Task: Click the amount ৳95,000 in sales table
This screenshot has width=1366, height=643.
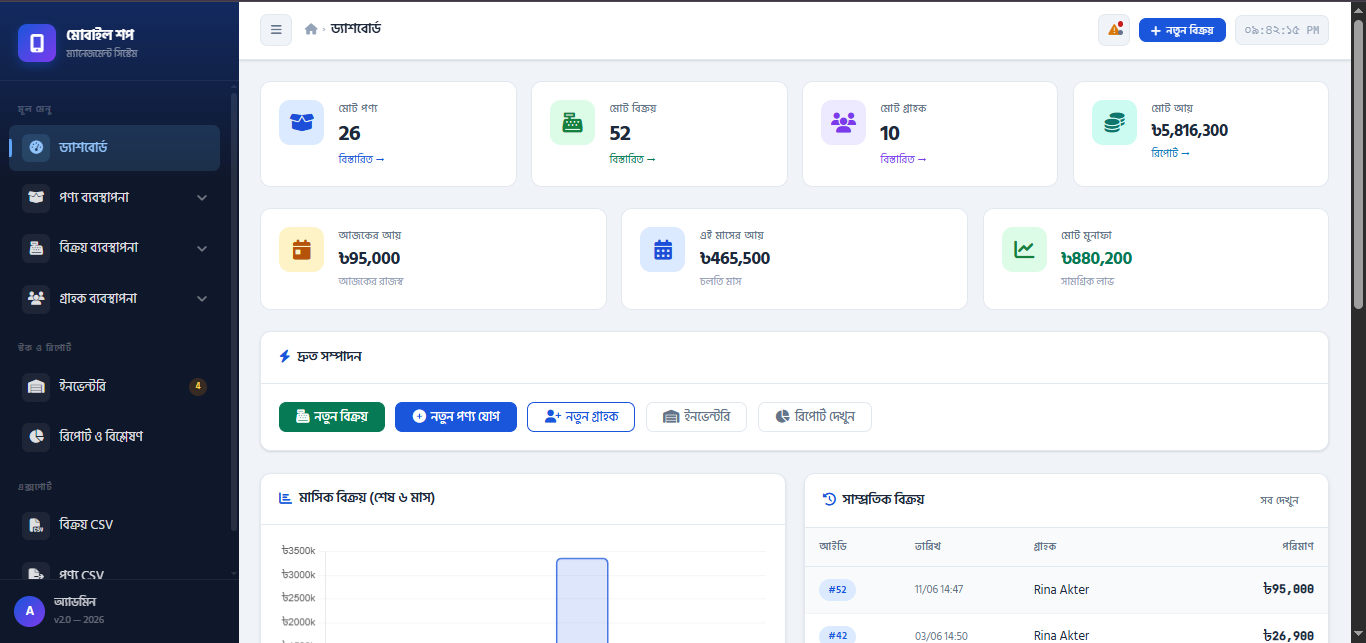Action: coord(1288,590)
